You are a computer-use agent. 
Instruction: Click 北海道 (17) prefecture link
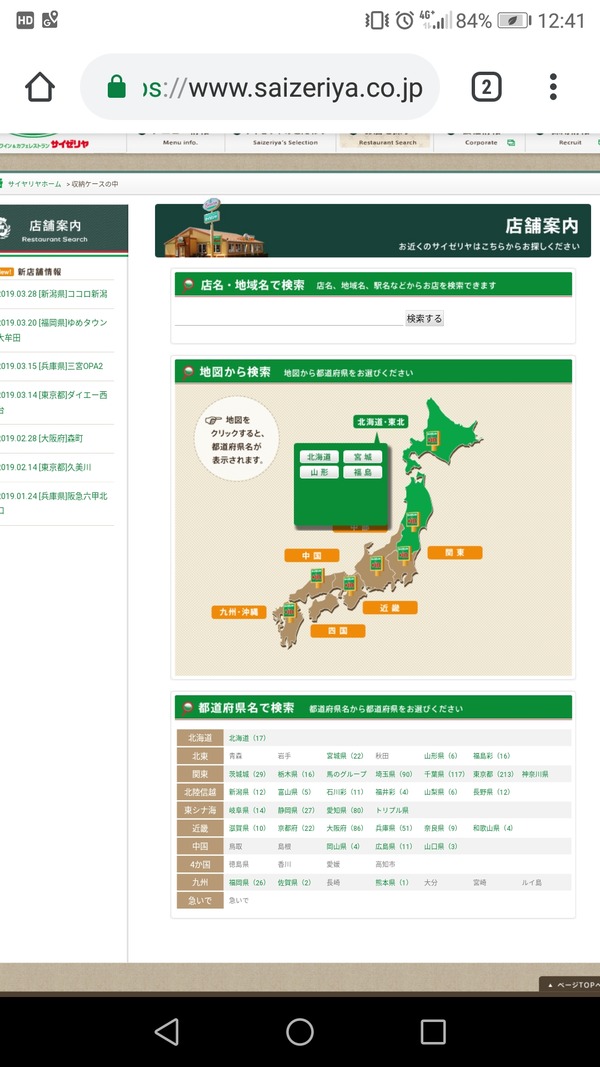pyautogui.click(x=247, y=738)
